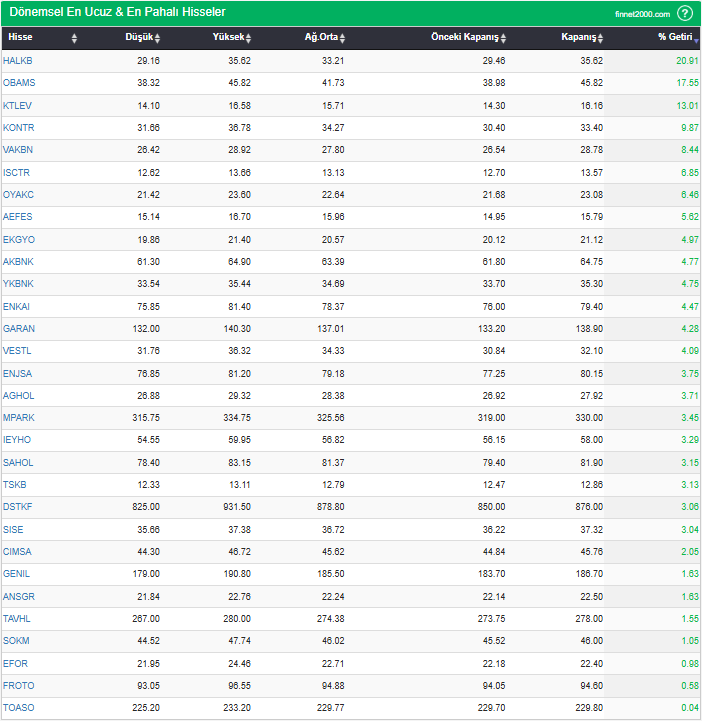This screenshot has height=721, width=702.
Task: Click sort arrows beside Ağ.Orta
Action: point(342,38)
